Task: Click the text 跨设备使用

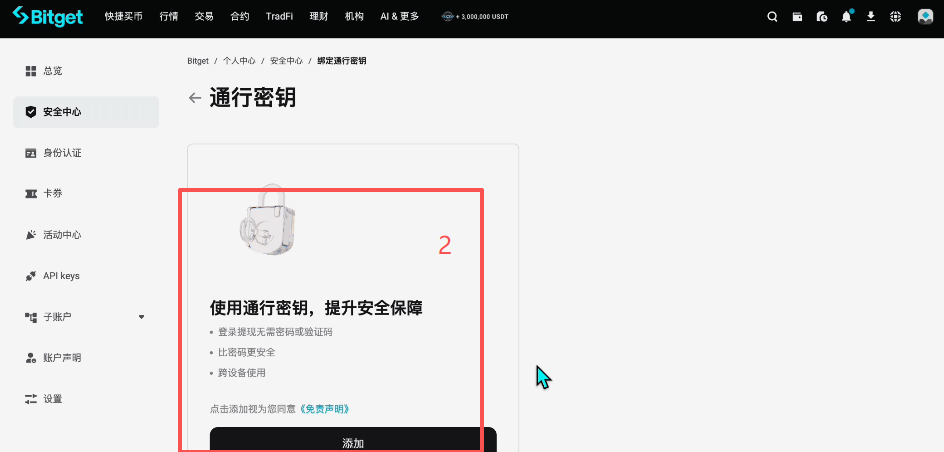Action: (241, 373)
